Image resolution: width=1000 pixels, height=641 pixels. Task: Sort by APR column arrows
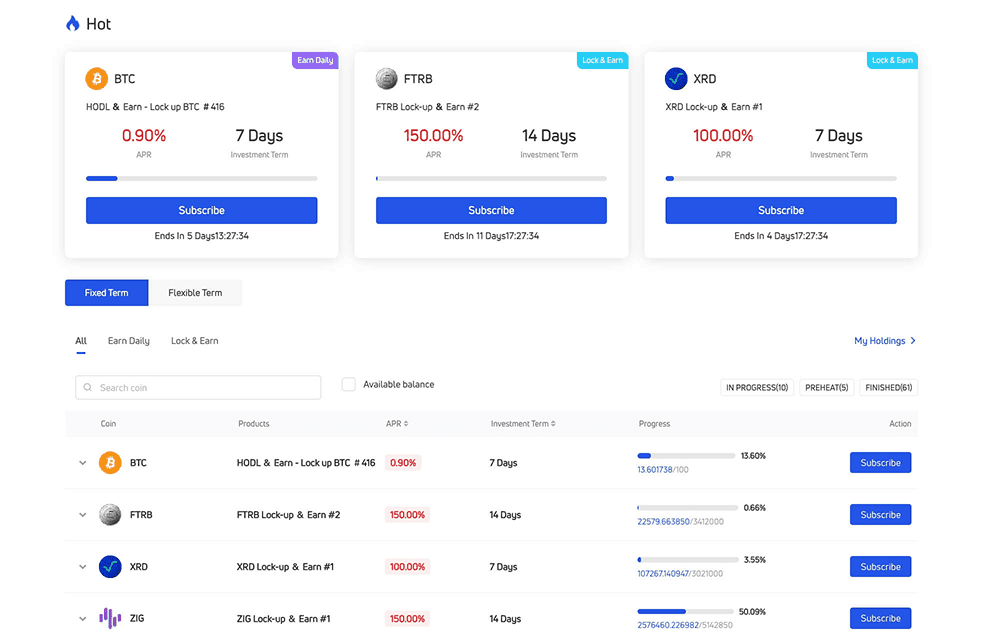point(406,424)
